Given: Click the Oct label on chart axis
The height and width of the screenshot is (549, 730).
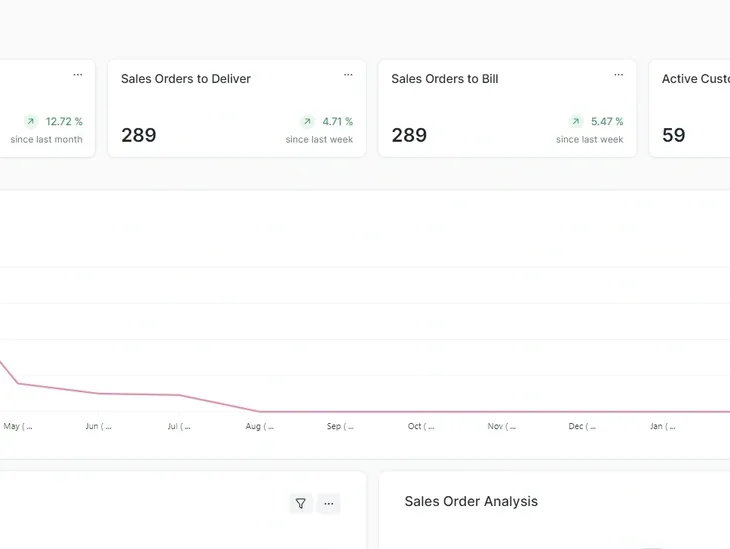Looking at the screenshot, I should coord(421,426).
